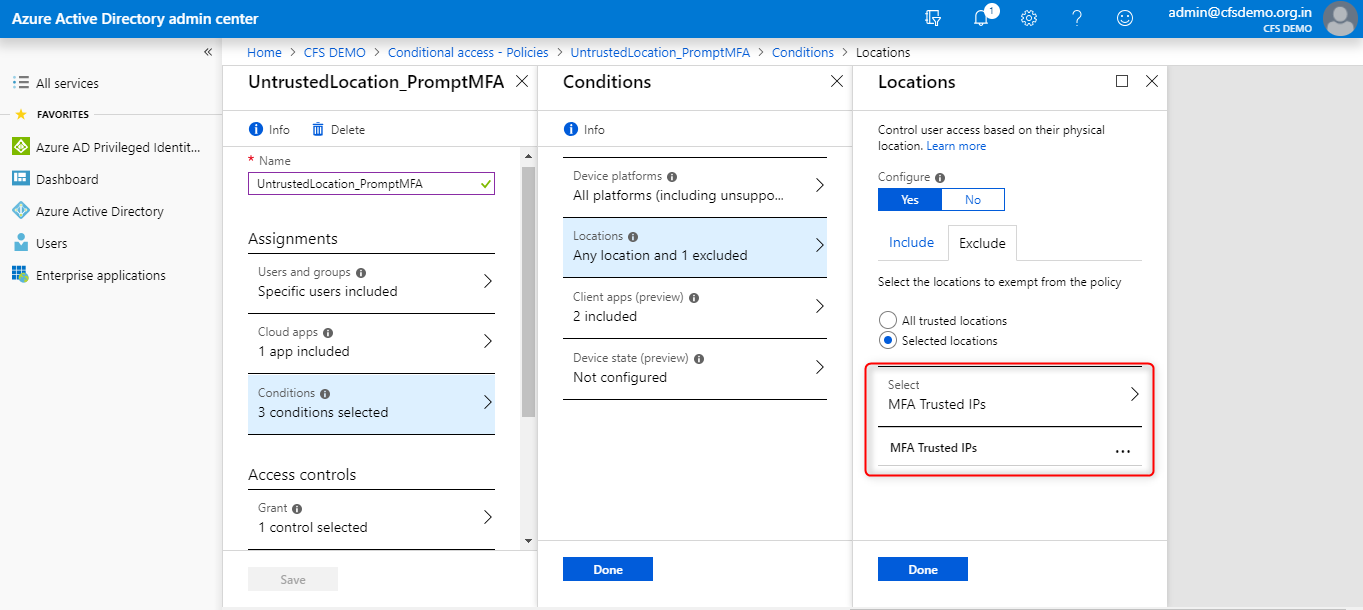Screen dimensions: 1363x610
Task: Expand the Cloud apps assignment
Action: click(371, 342)
